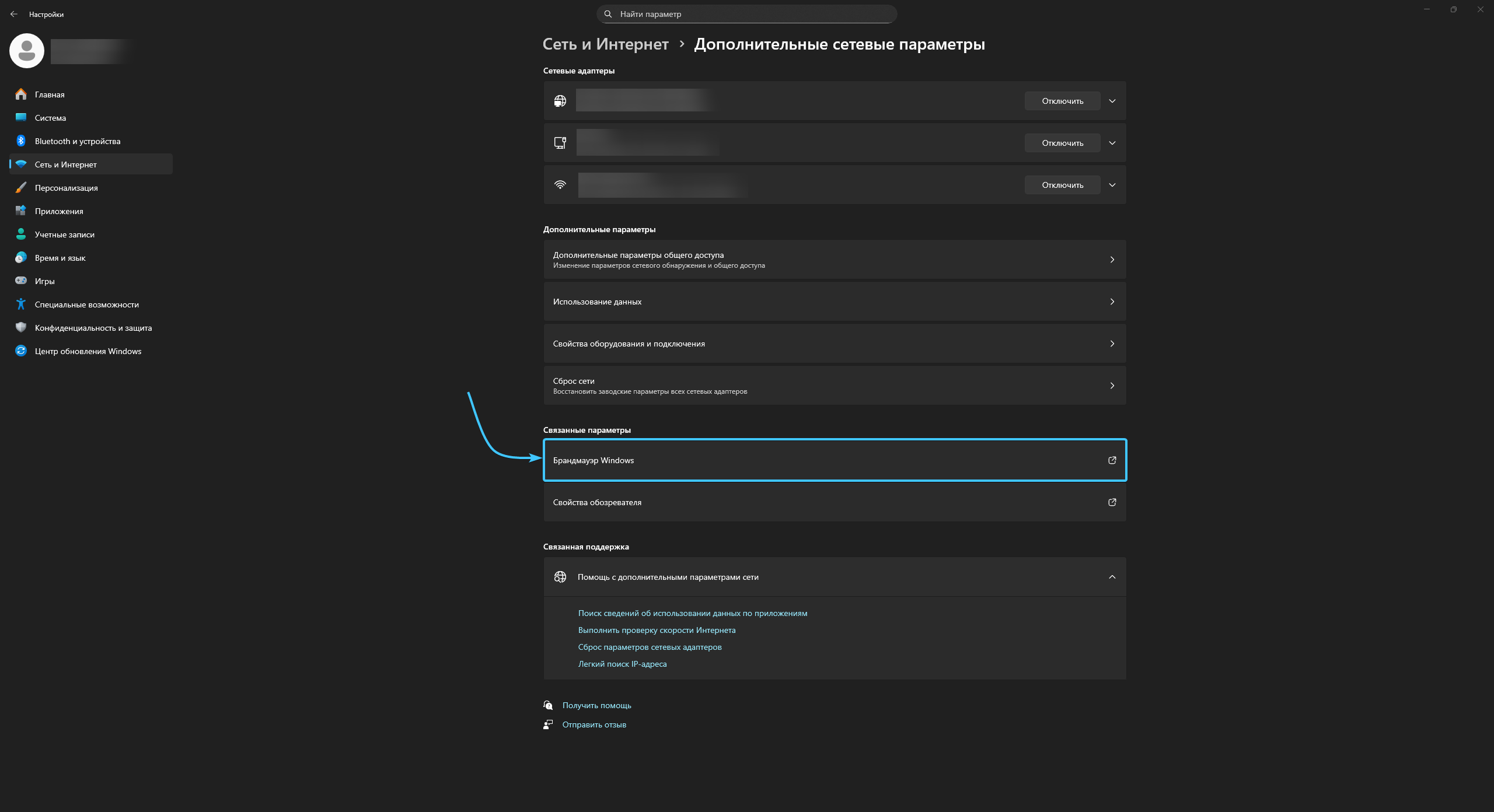Select Игры in the sidebar

click(x=44, y=281)
